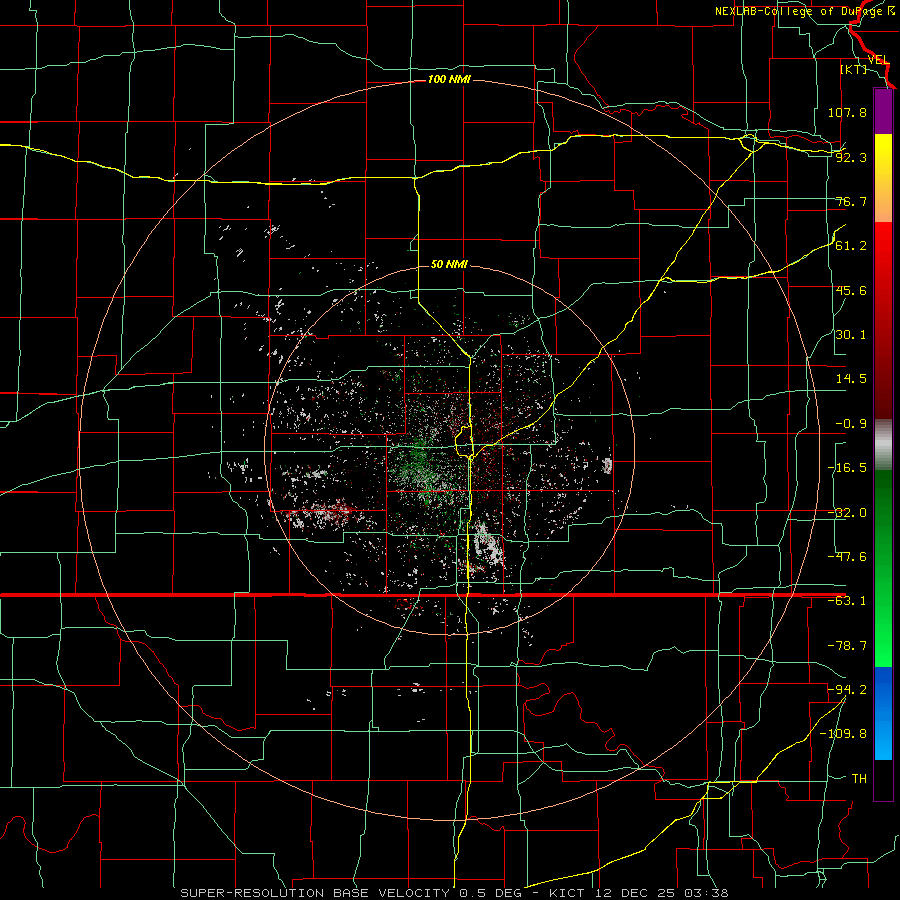Click the VEL legend title
The width and height of the screenshot is (900, 900).
click(x=879, y=60)
